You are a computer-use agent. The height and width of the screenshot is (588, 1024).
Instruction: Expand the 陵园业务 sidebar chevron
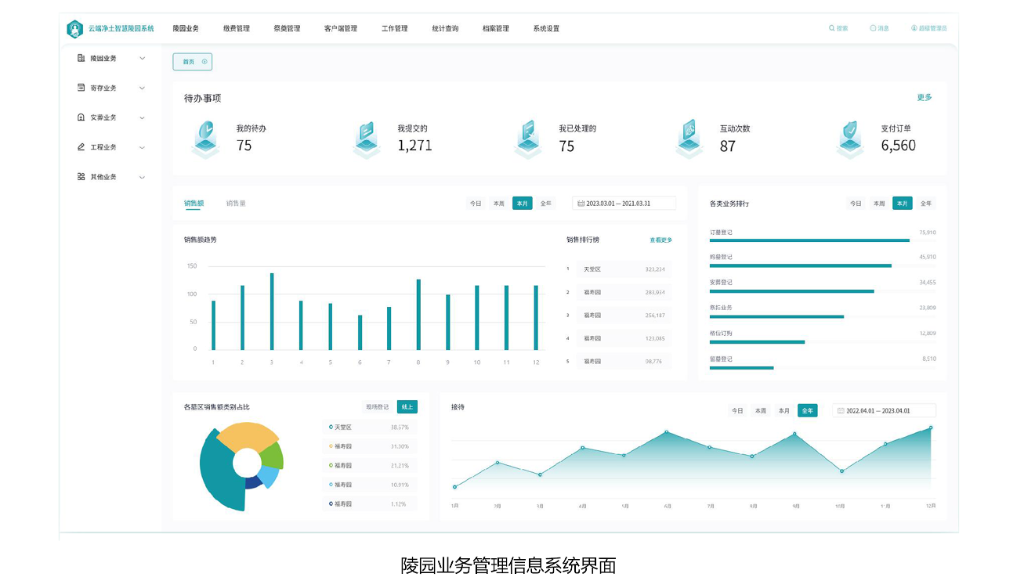(142, 58)
